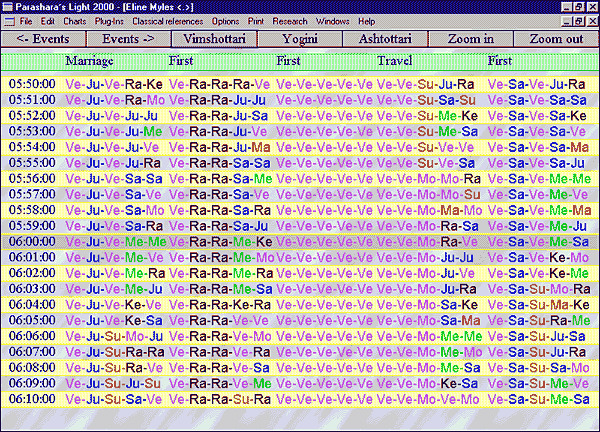This screenshot has height=432, width=600.
Task: Click the First header above Ve-Ra-Ra column
Action: 181,61
